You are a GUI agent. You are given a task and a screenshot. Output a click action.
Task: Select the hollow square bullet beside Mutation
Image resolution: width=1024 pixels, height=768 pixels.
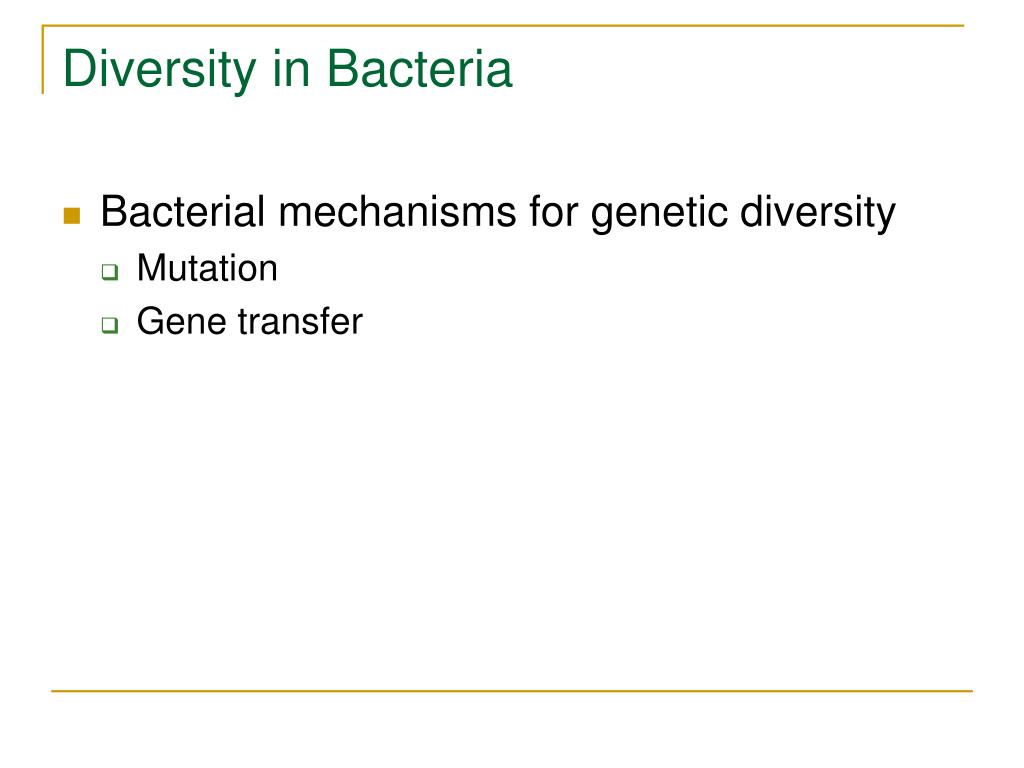click(x=110, y=272)
